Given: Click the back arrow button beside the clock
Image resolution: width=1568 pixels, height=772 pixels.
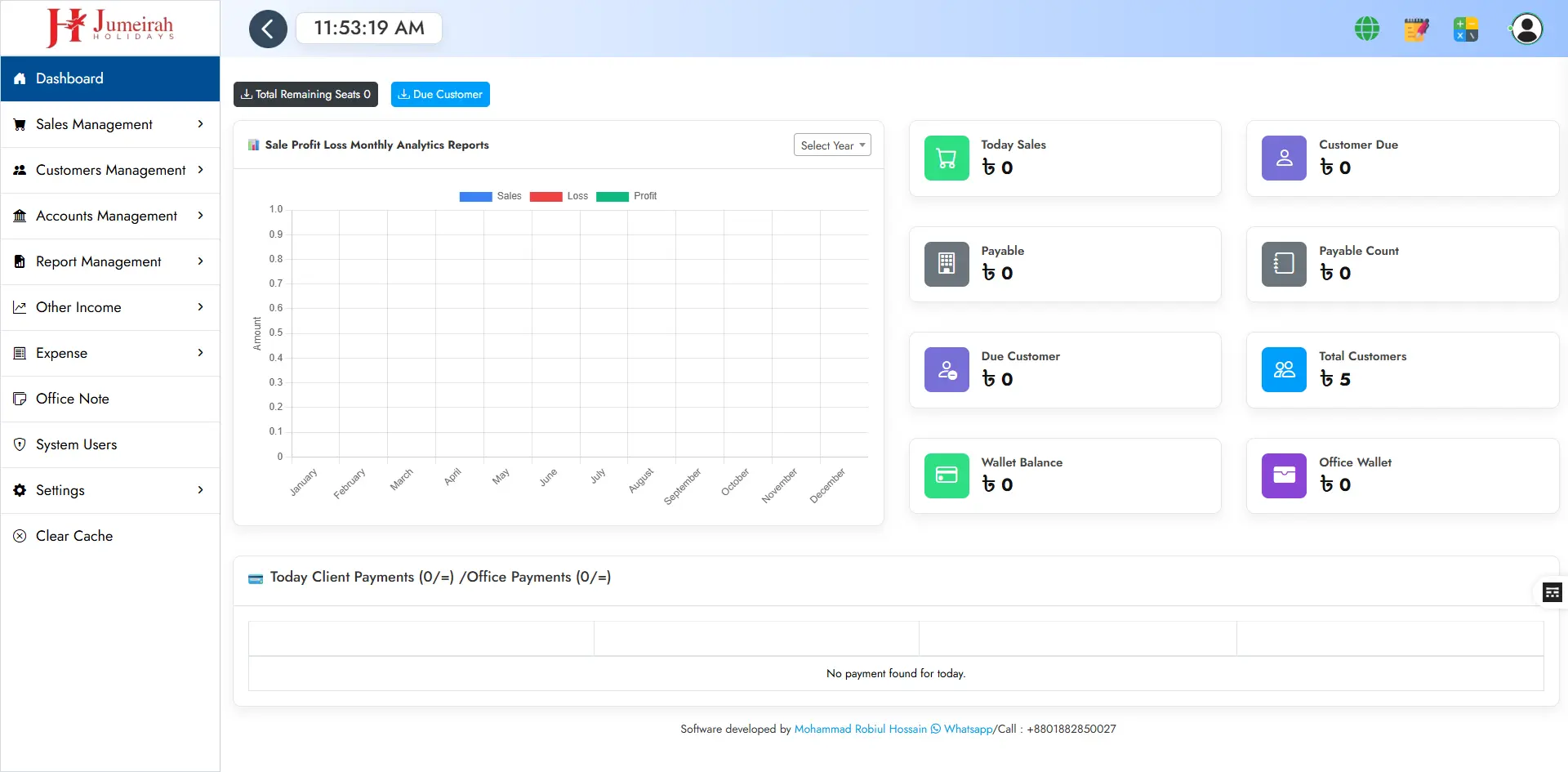Looking at the screenshot, I should [x=268, y=29].
